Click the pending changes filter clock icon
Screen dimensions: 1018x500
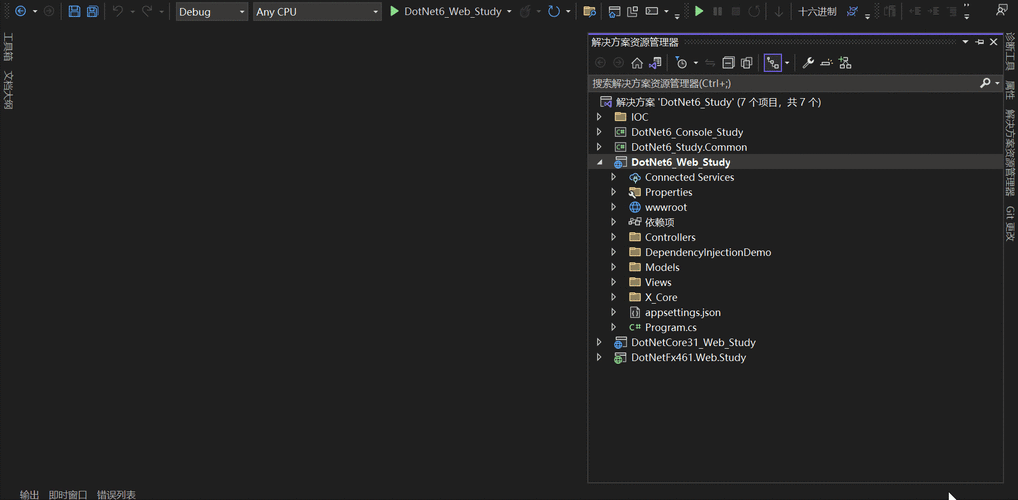point(680,63)
